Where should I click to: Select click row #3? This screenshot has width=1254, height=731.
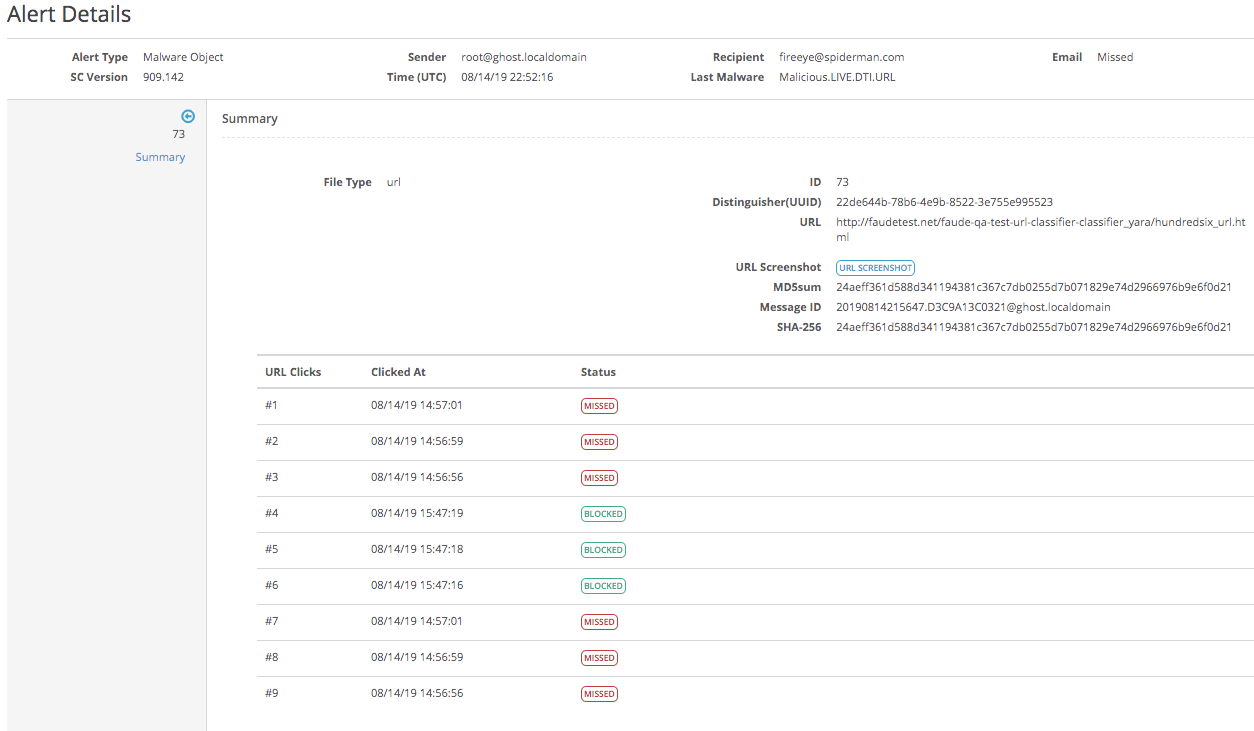755,478
